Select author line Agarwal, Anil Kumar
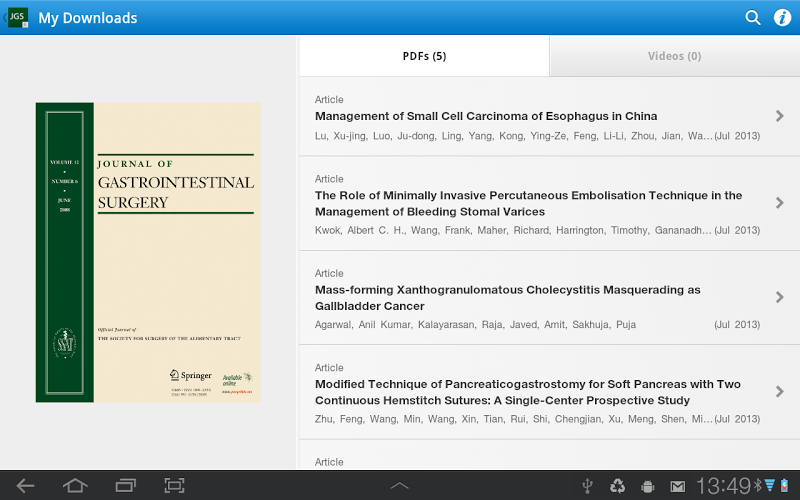The image size is (800, 500). [x=475, y=324]
